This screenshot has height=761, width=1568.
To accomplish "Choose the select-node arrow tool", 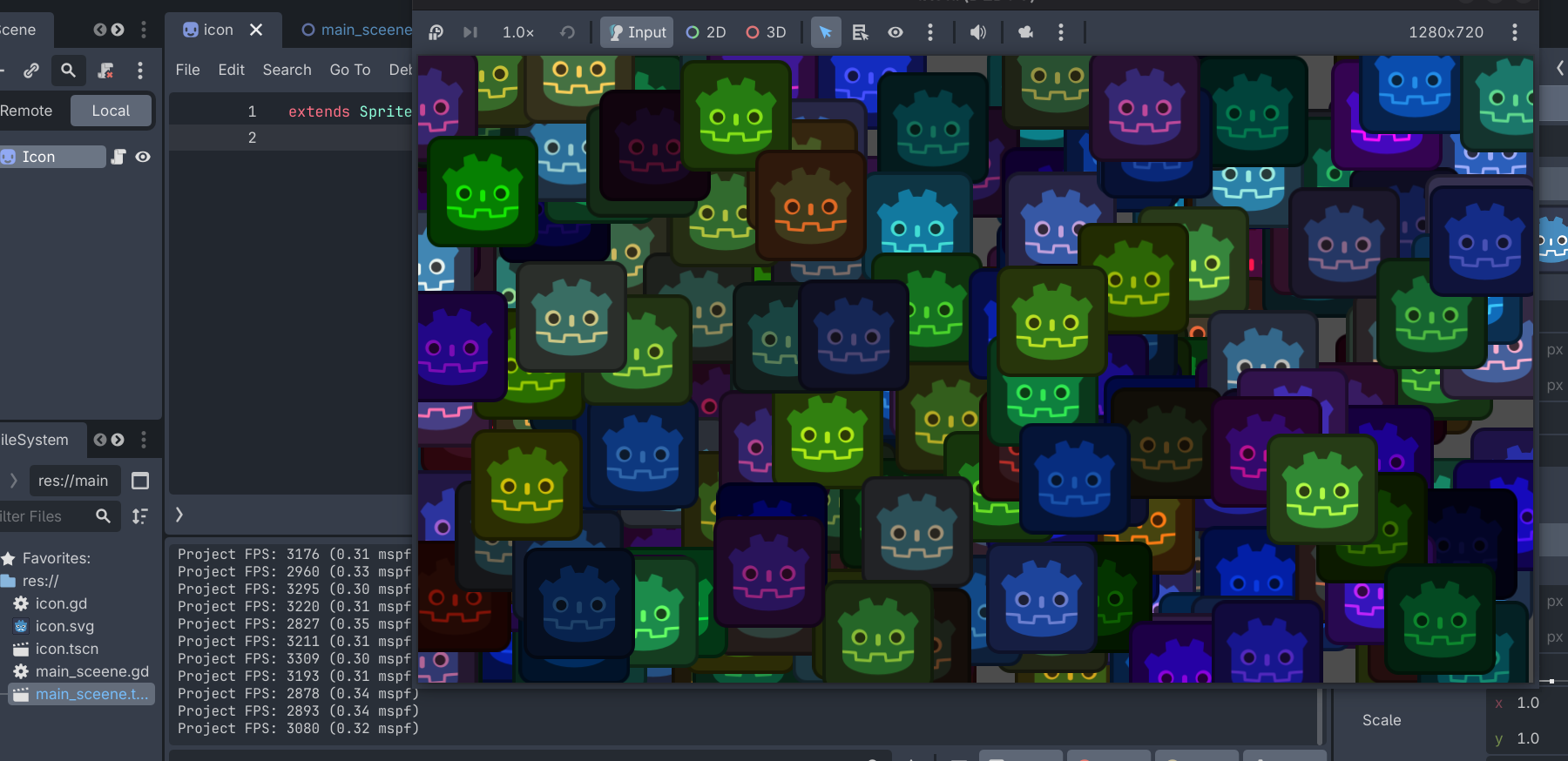I will click(825, 32).
